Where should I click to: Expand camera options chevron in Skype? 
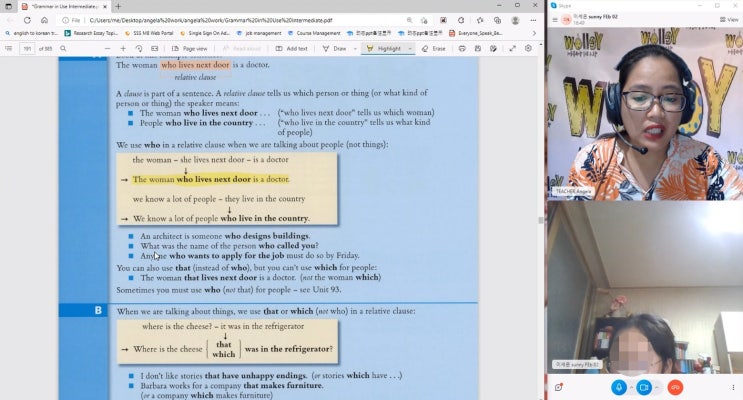657,387
